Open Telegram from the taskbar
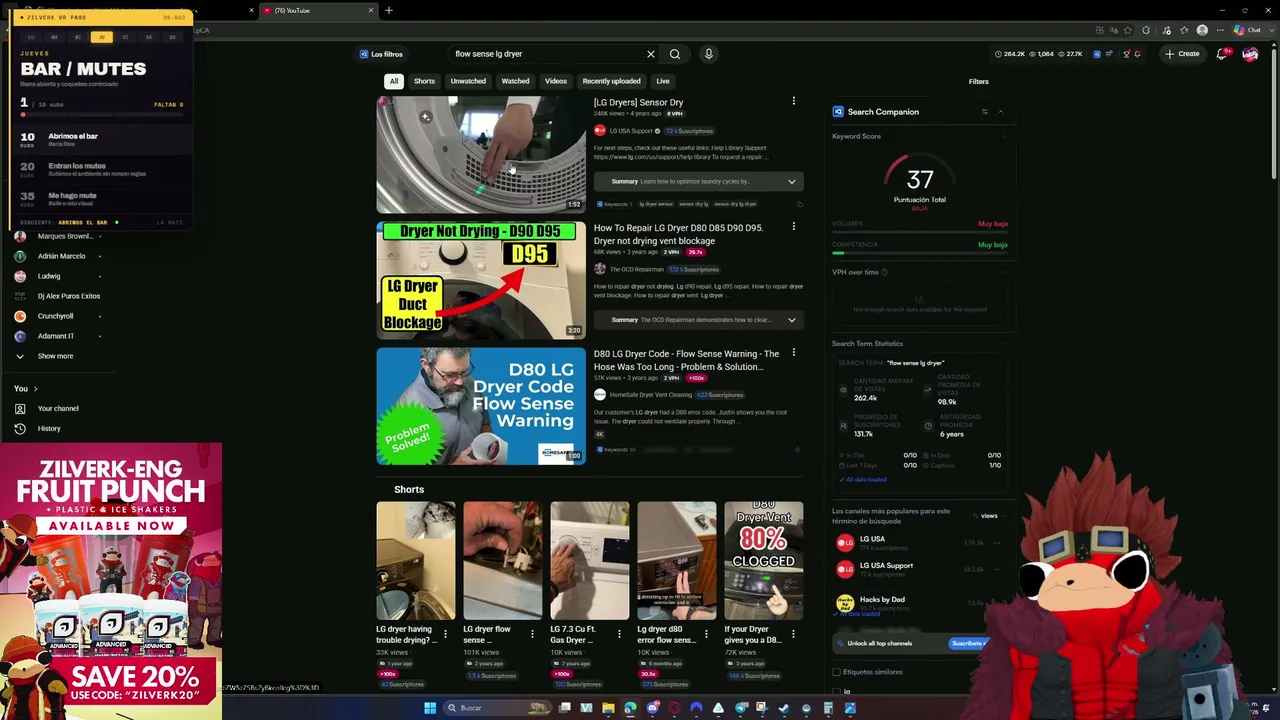This screenshot has height=720, width=1280. tap(741, 708)
